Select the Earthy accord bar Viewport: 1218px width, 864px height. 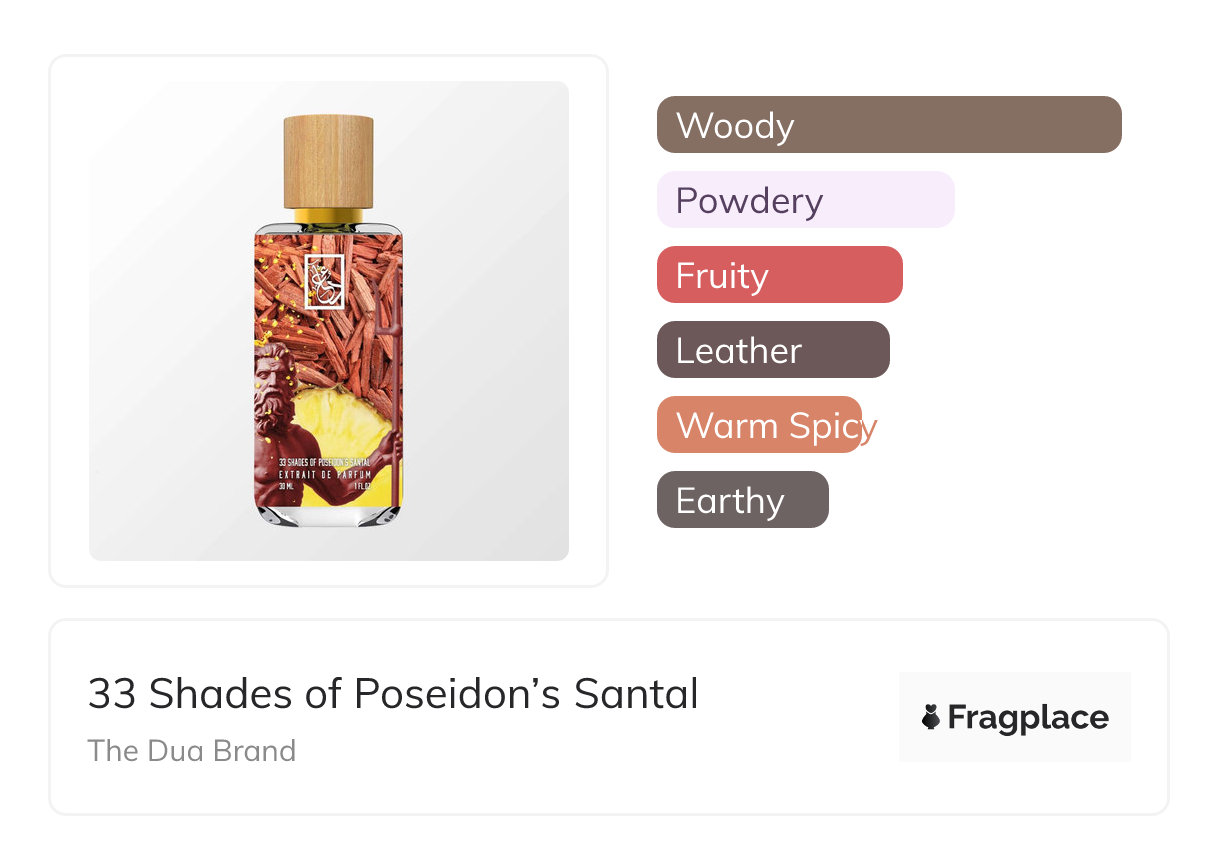[x=742, y=500]
